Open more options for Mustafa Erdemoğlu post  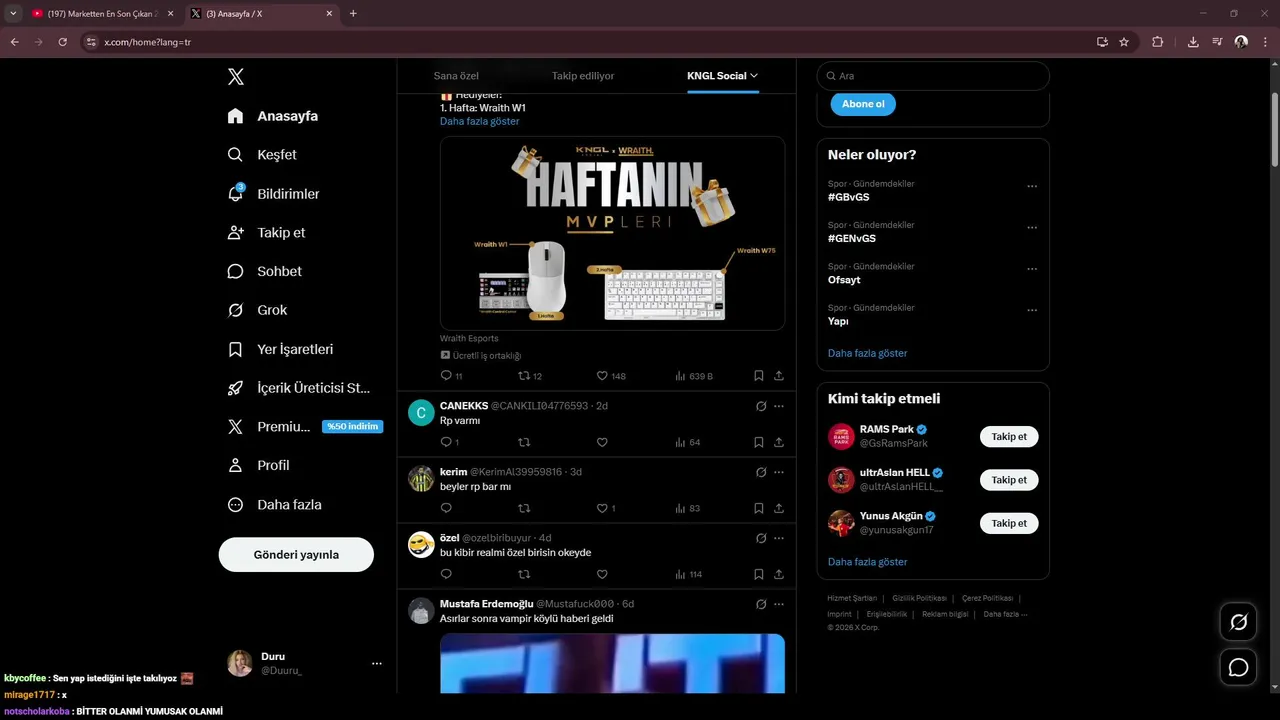(x=779, y=604)
